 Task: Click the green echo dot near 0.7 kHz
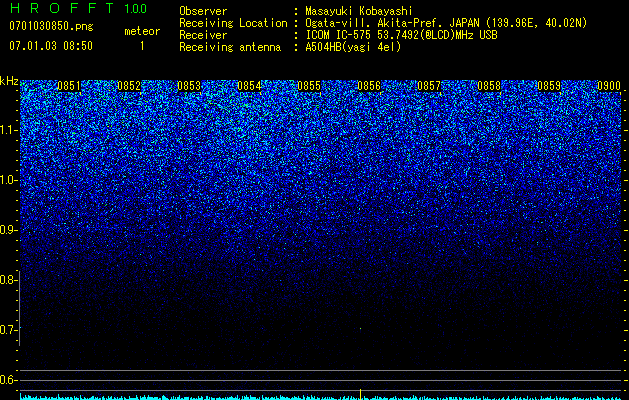pyautogui.click(x=360, y=329)
